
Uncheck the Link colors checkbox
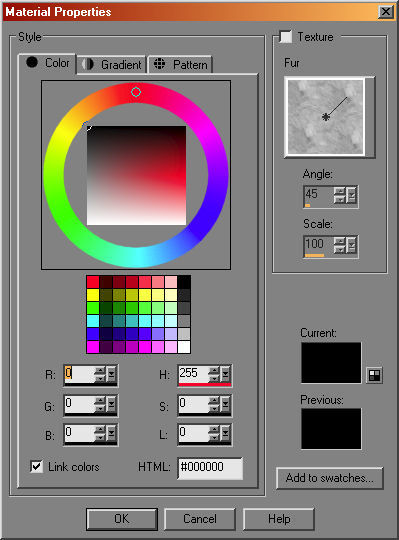[36, 467]
